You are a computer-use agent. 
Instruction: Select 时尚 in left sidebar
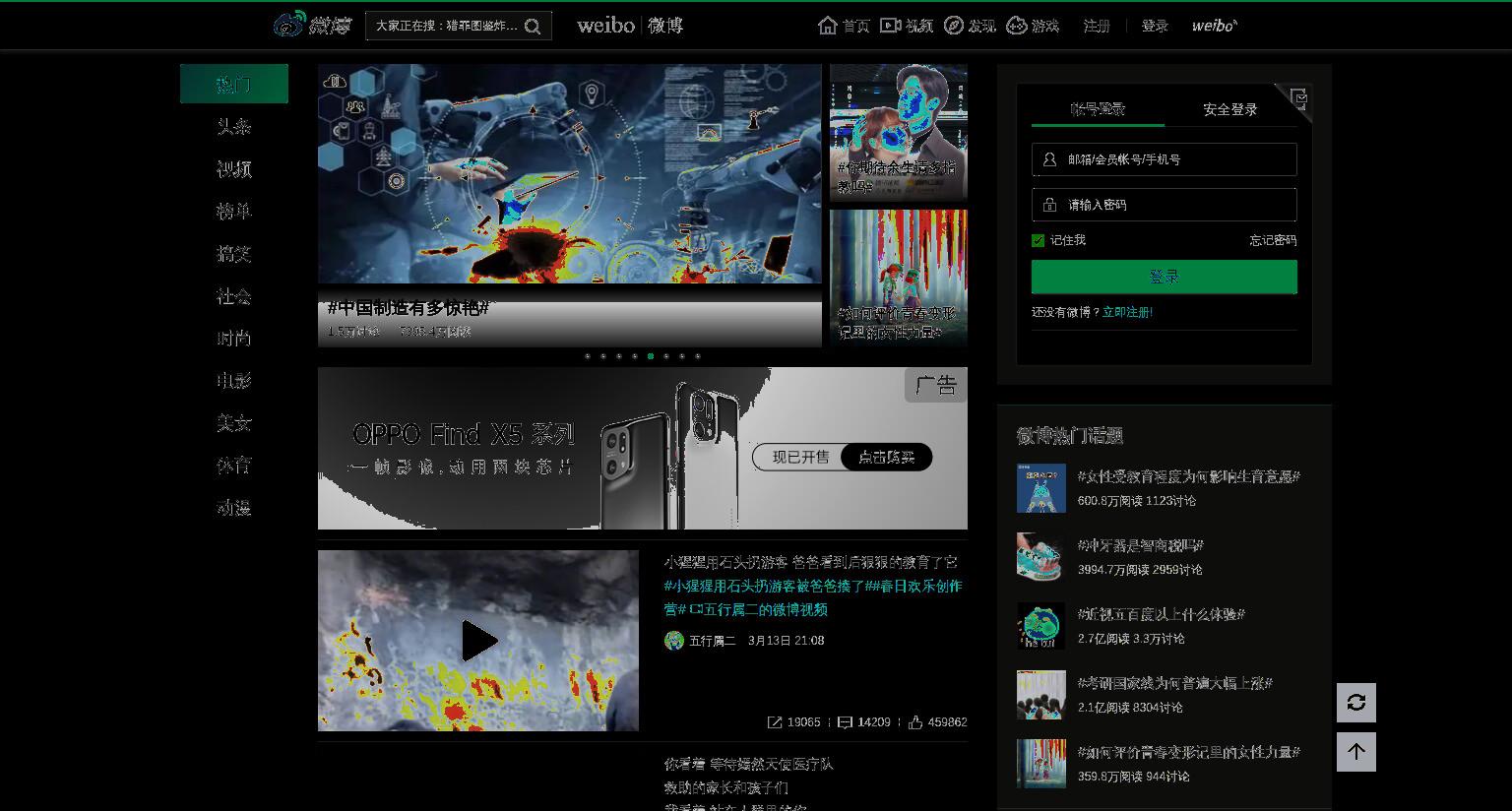click(234, 338)
